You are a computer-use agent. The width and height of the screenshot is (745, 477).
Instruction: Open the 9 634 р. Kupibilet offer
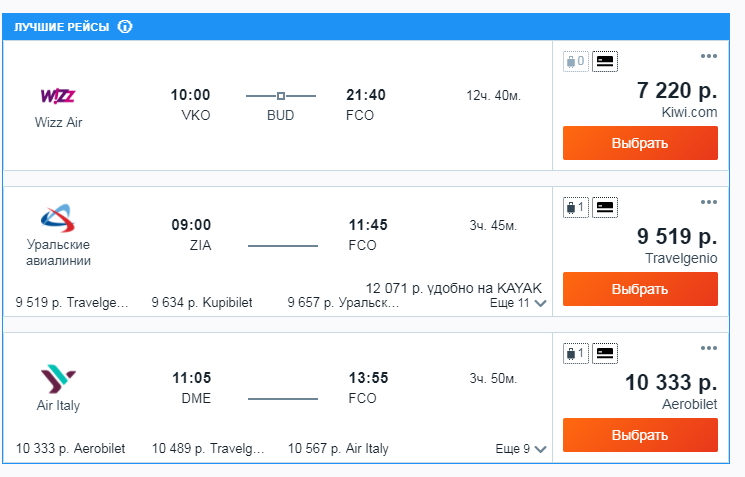tap(202, 303)
